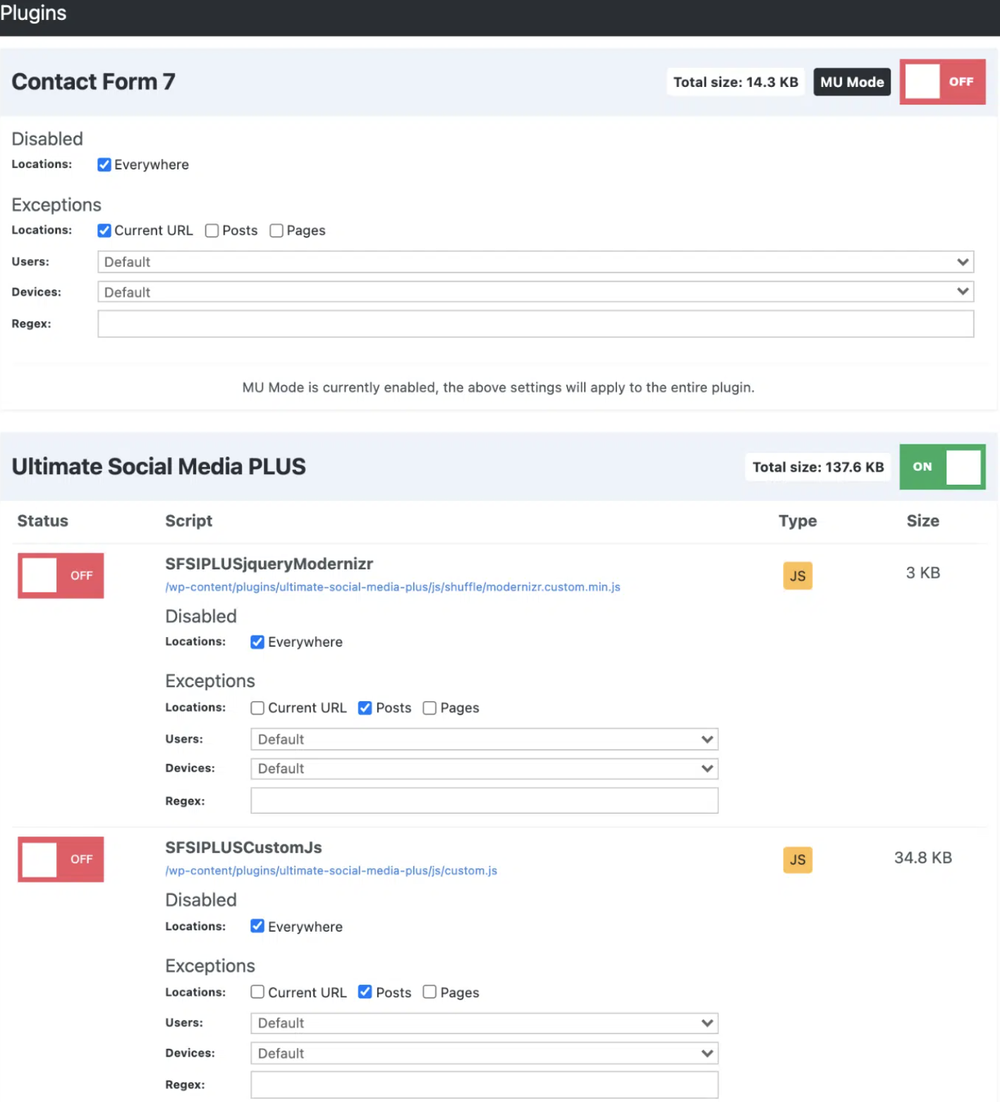Open Devices dropdown for SFSIPLUSjqueryModernizr
The width and height of the screenshot is (1000, 1102).
pos(484,769)
